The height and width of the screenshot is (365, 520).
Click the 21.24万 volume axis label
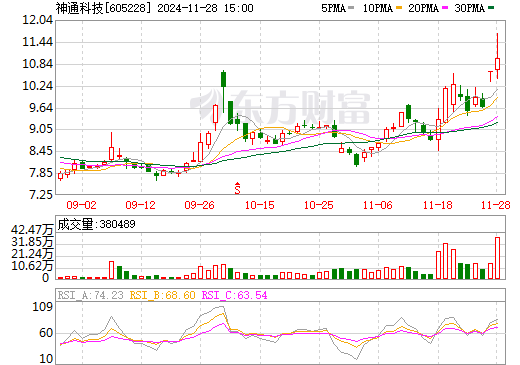click(32, 254)
